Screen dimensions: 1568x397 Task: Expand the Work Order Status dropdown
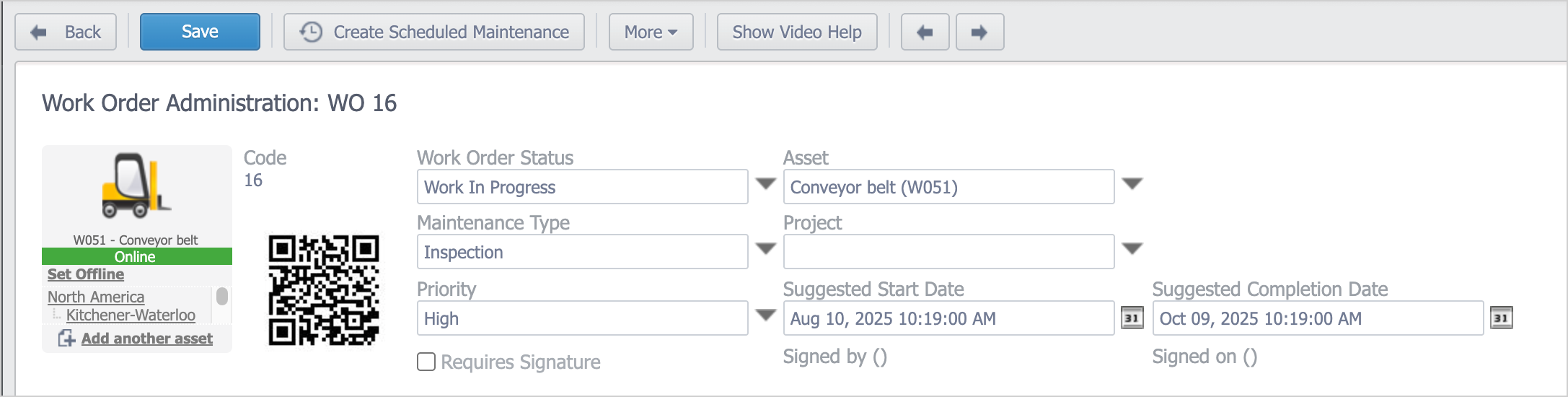click(765, 184)
